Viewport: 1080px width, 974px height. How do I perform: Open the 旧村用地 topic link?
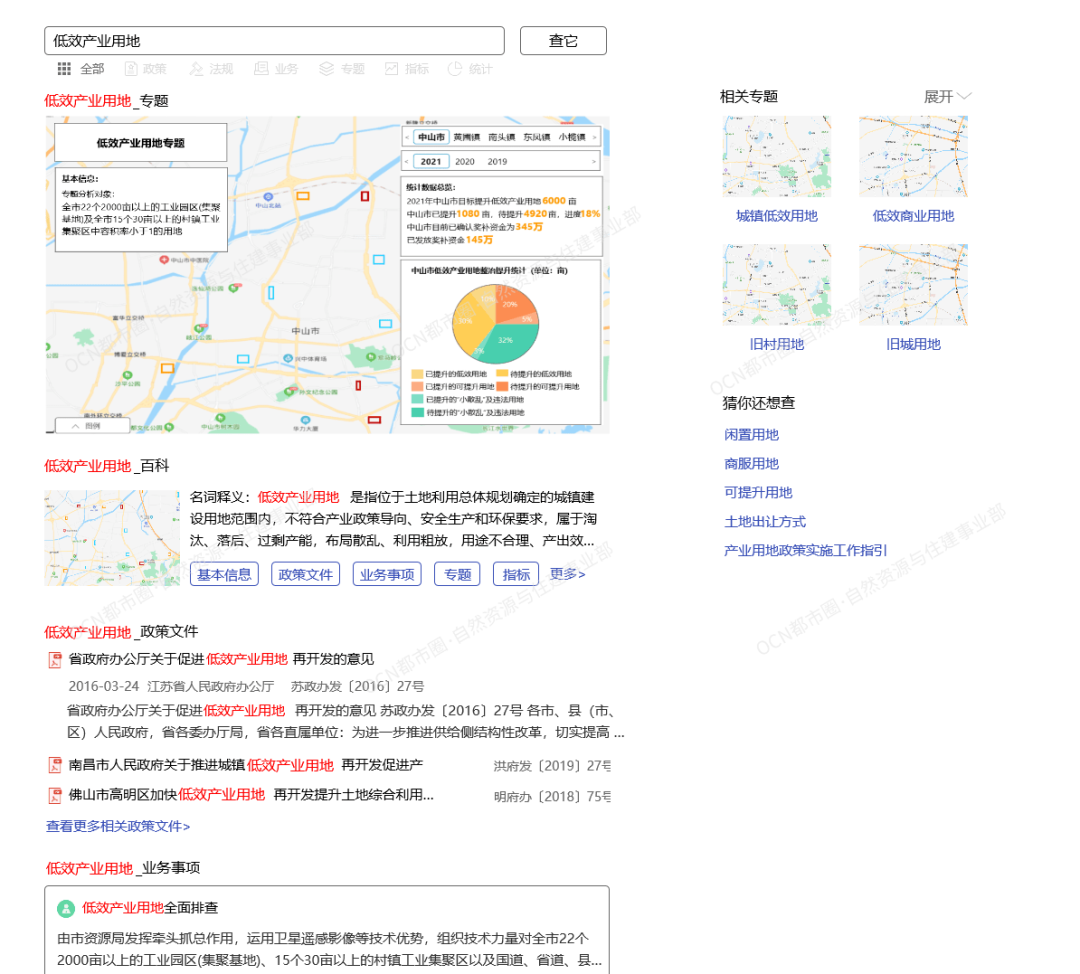click(x=776, y=344)
